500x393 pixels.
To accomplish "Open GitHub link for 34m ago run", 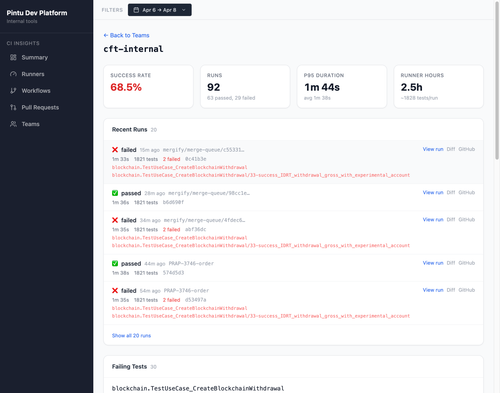I will (x=467, y=219).
